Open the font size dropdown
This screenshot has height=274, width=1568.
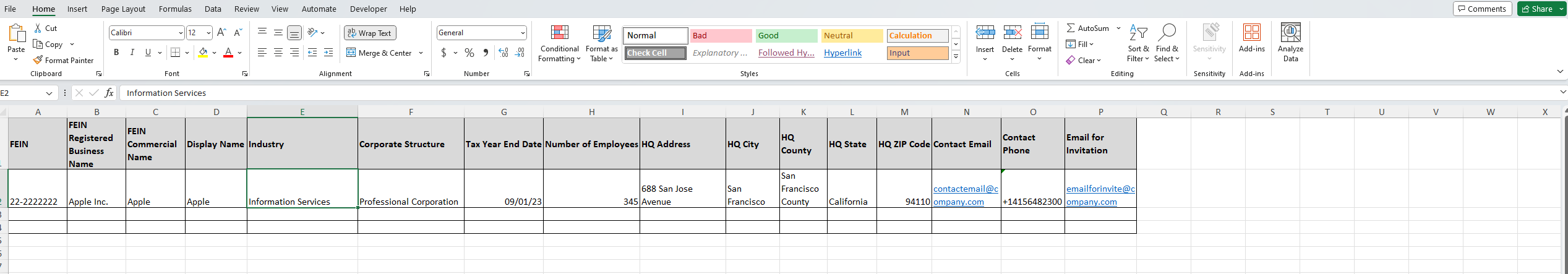(x=208, y=33)
